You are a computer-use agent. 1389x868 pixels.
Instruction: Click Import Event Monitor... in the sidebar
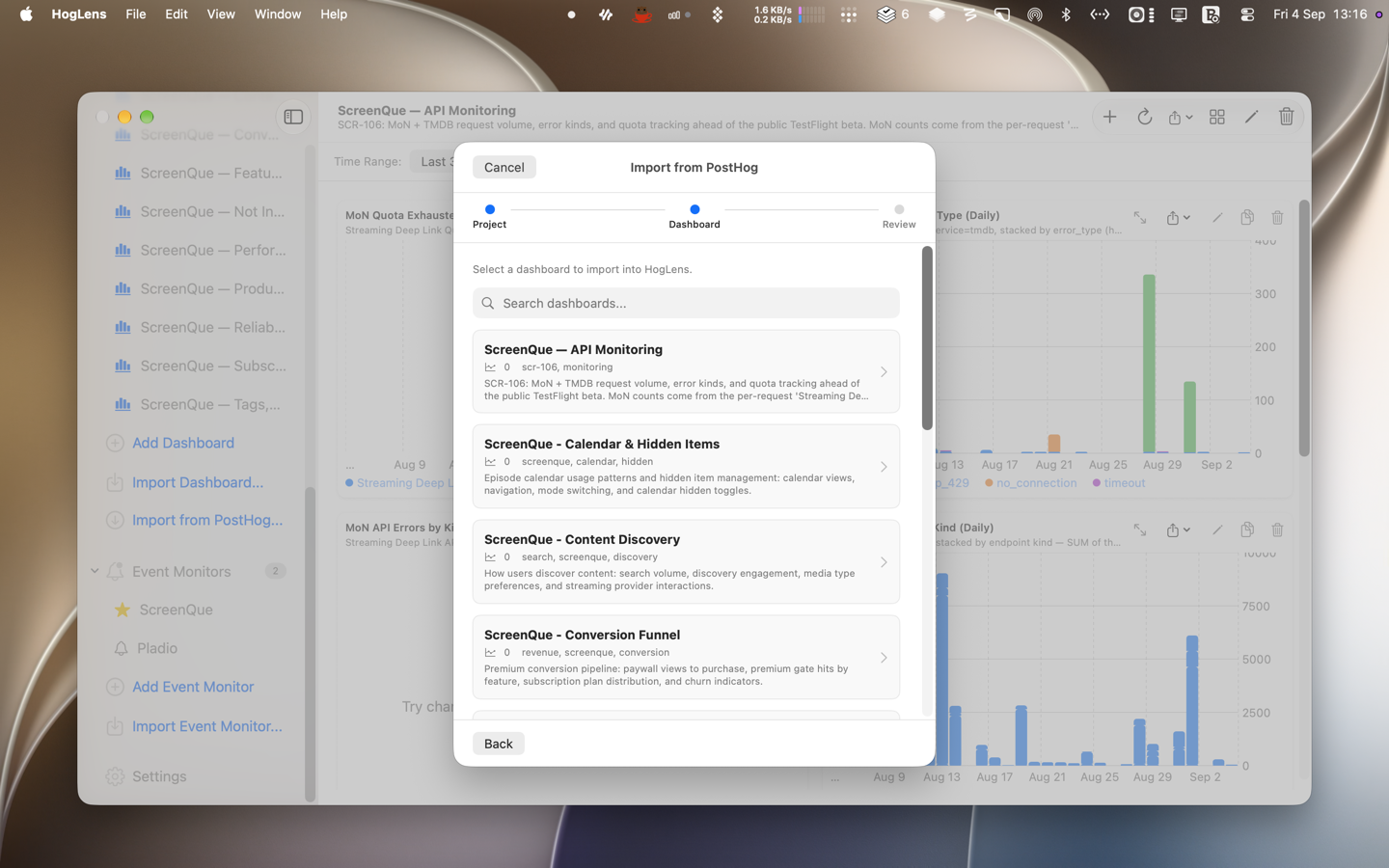195,726
